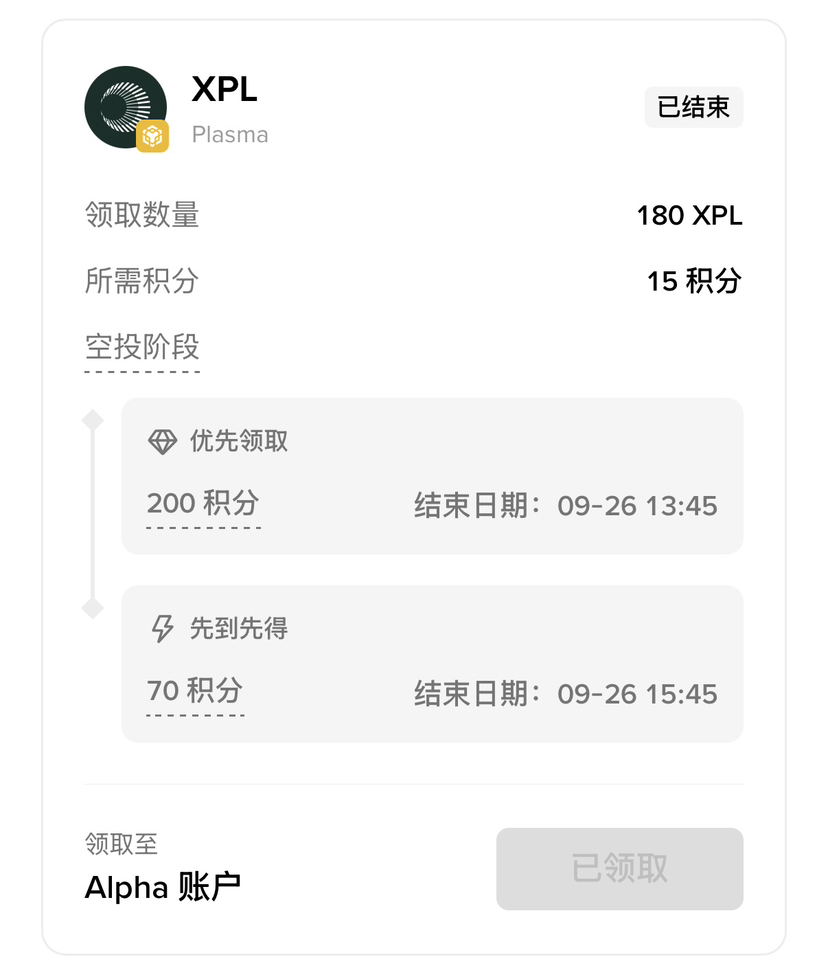Click the underlined 70 积分 threshold
Screen dimensions: 828x968
195,691
